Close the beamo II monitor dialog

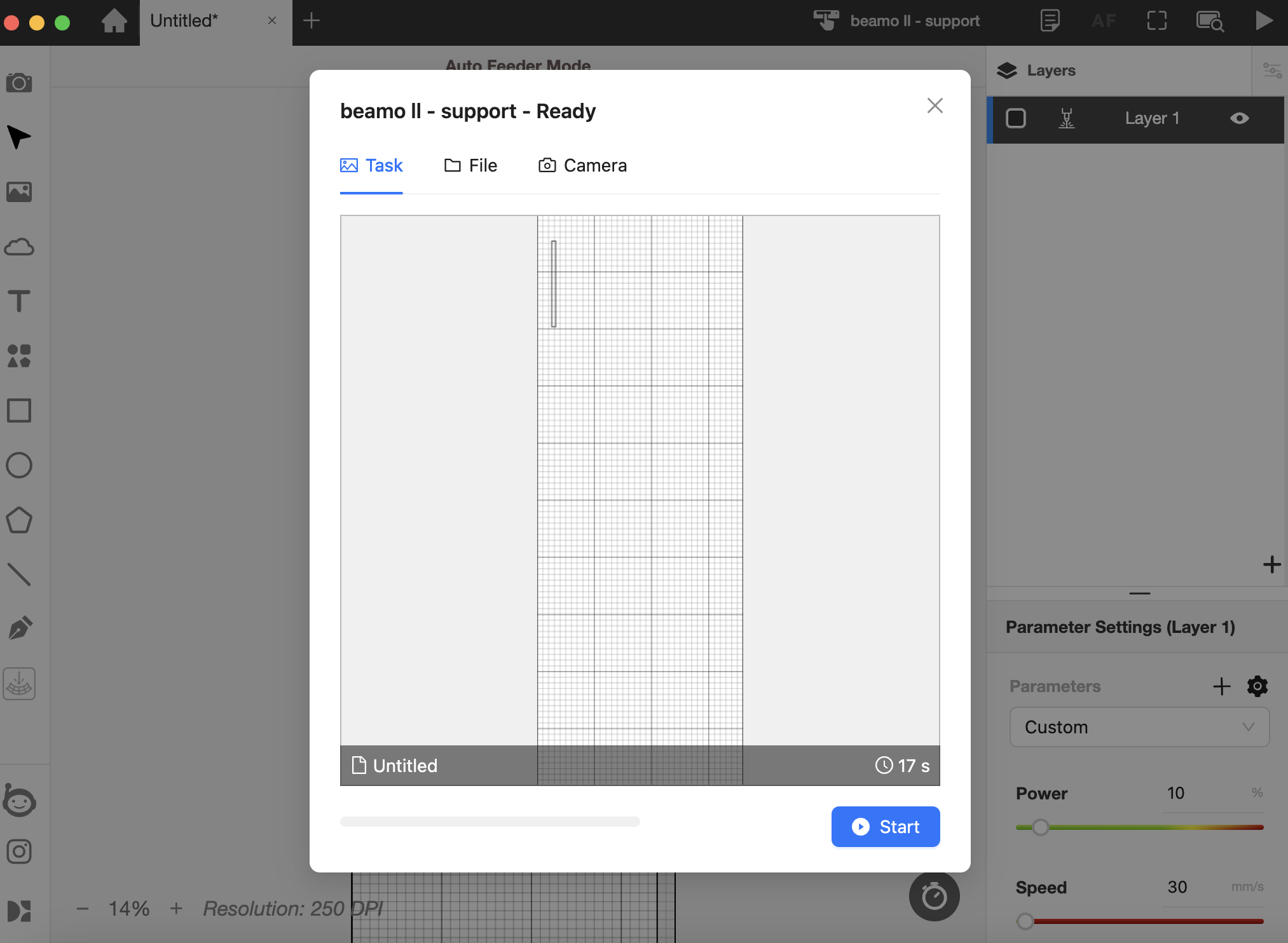935,105
